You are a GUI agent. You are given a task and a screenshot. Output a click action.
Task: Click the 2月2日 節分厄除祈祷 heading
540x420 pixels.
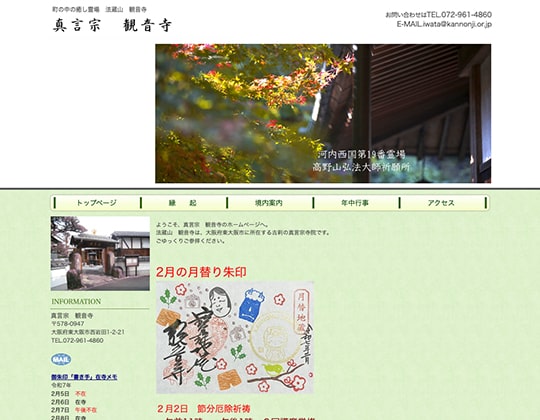[204, 409]
